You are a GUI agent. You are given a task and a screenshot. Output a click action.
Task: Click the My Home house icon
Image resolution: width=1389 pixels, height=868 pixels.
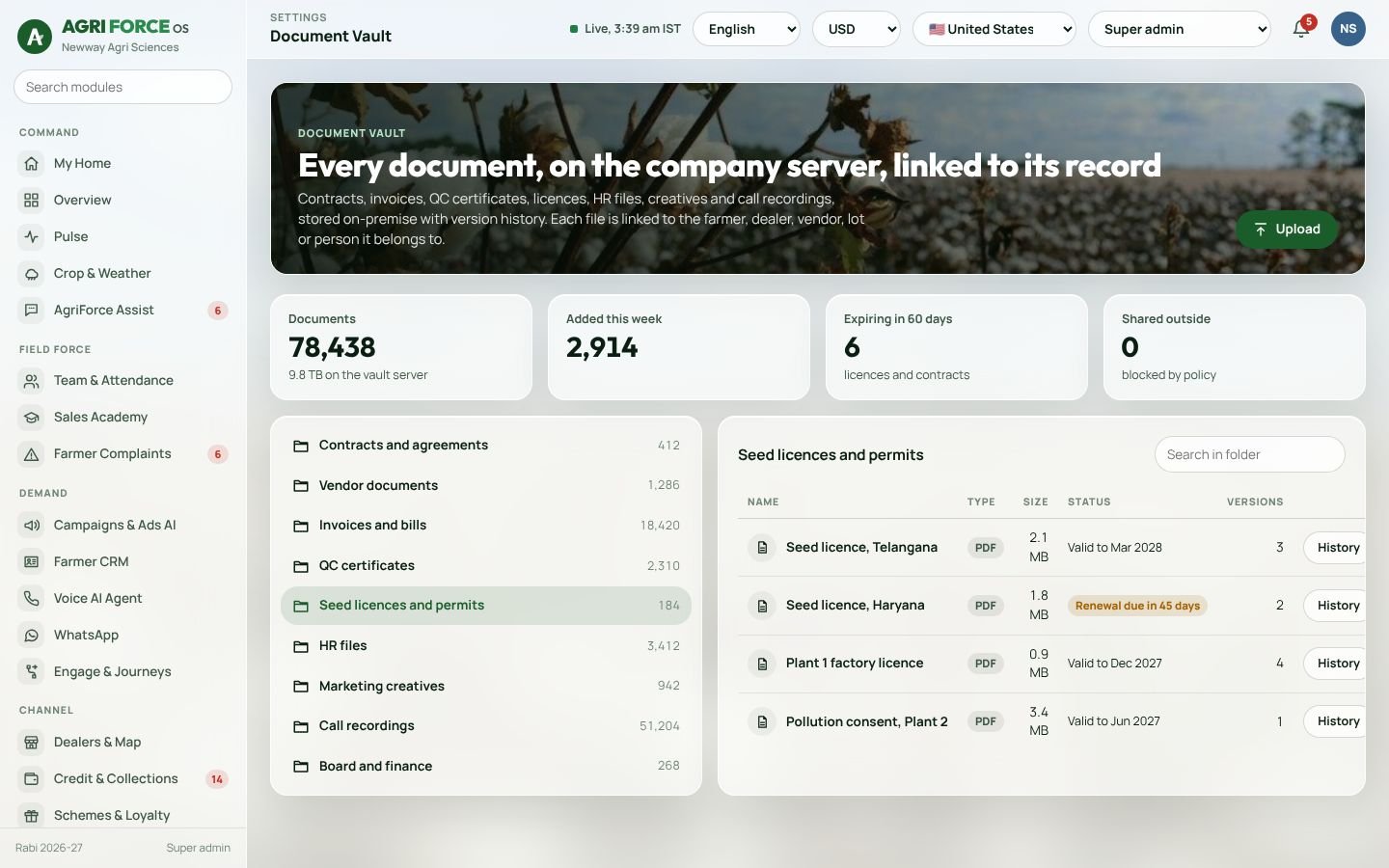[x=32, y=163]
